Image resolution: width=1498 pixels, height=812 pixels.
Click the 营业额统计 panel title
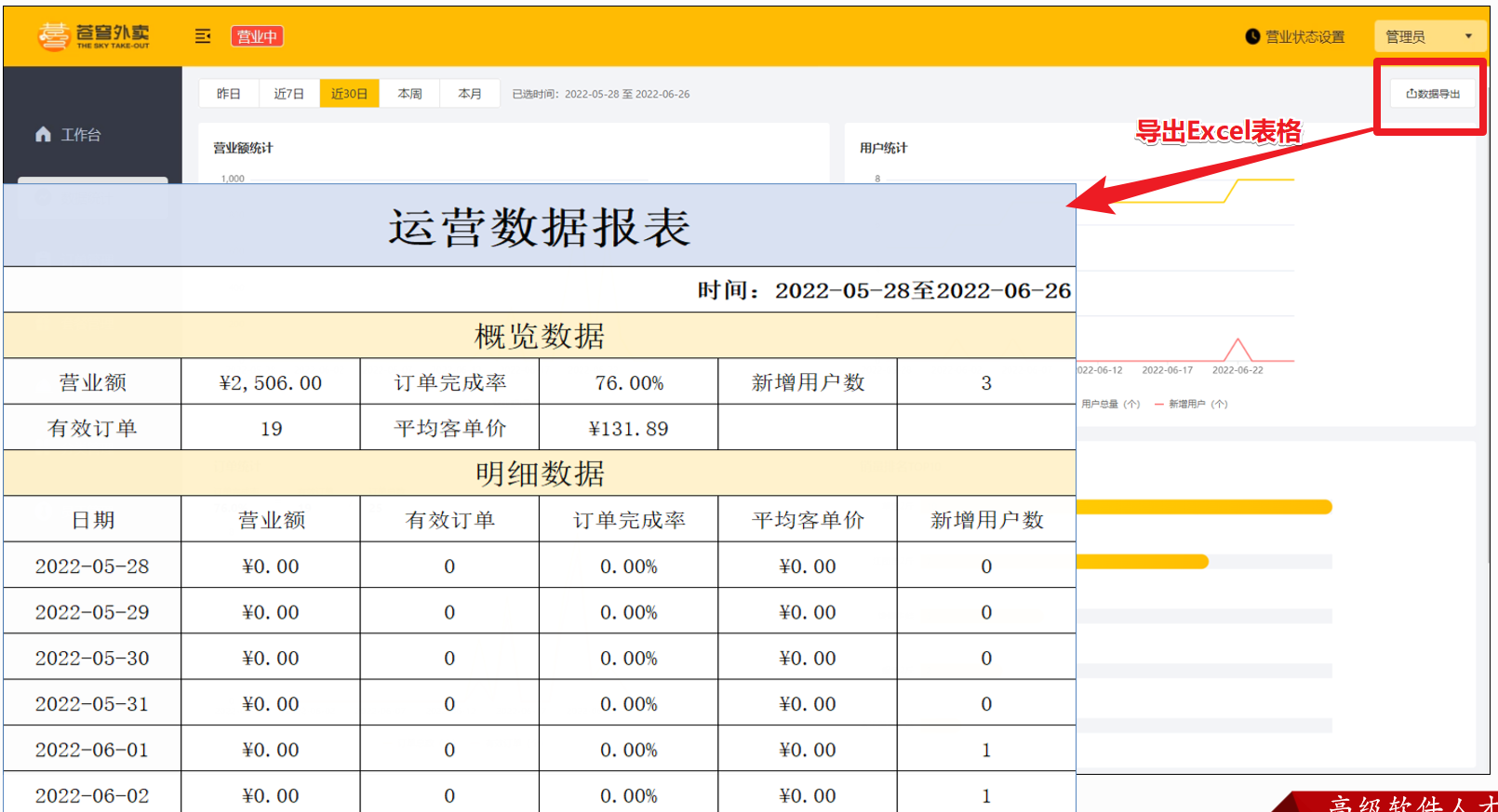coord(243,148)
